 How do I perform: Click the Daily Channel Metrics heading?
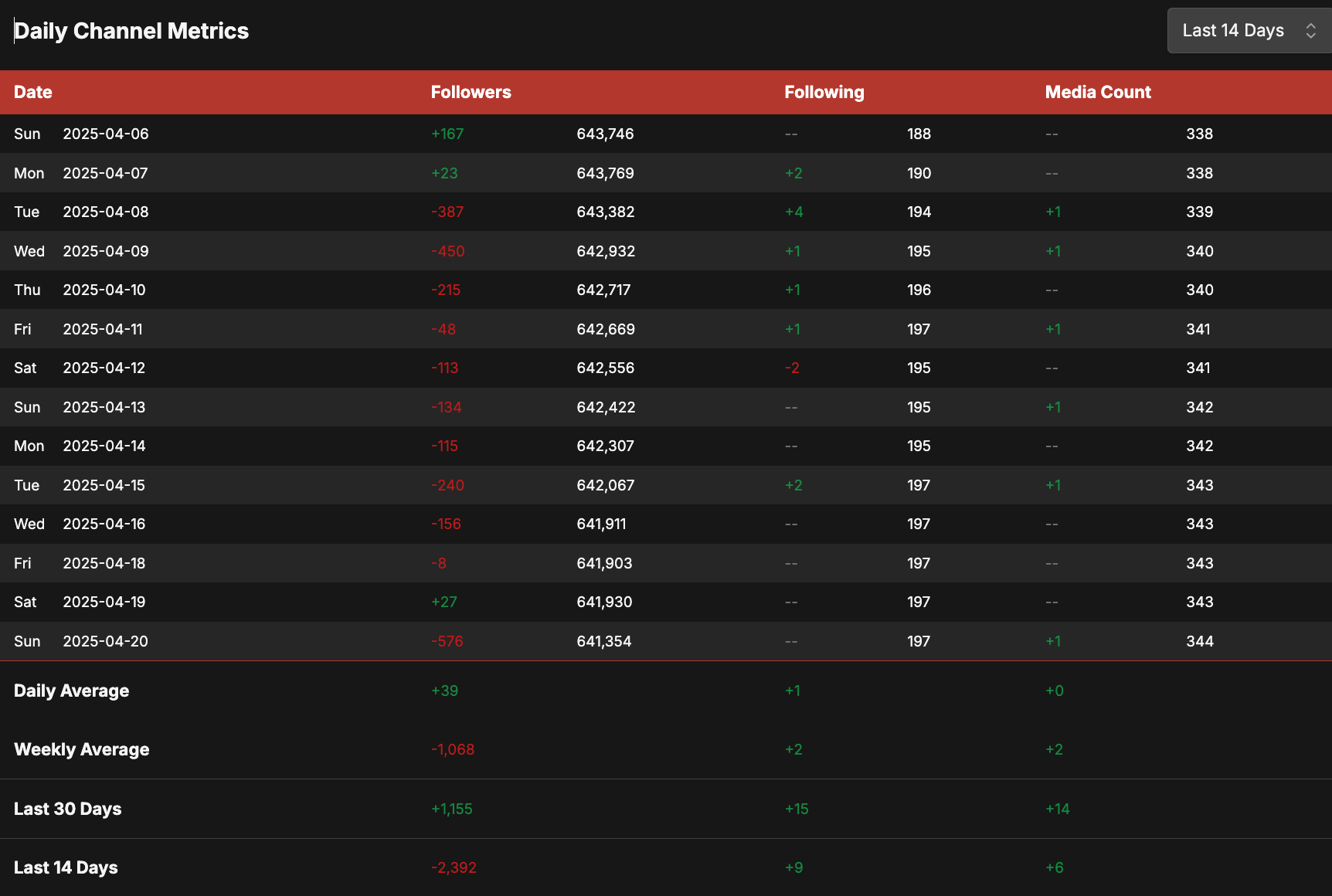click(x=131, y=31)
